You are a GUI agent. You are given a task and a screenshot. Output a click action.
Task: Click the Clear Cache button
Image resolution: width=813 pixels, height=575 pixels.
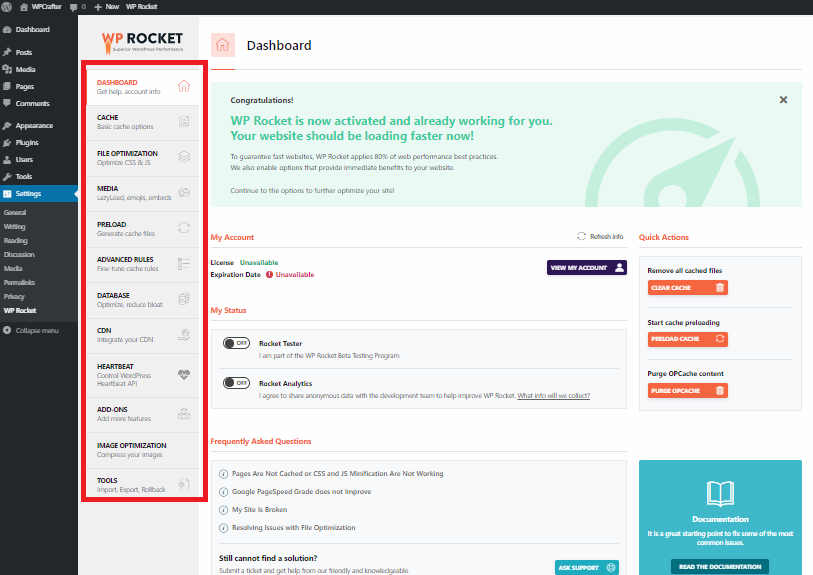coord(688,288)
